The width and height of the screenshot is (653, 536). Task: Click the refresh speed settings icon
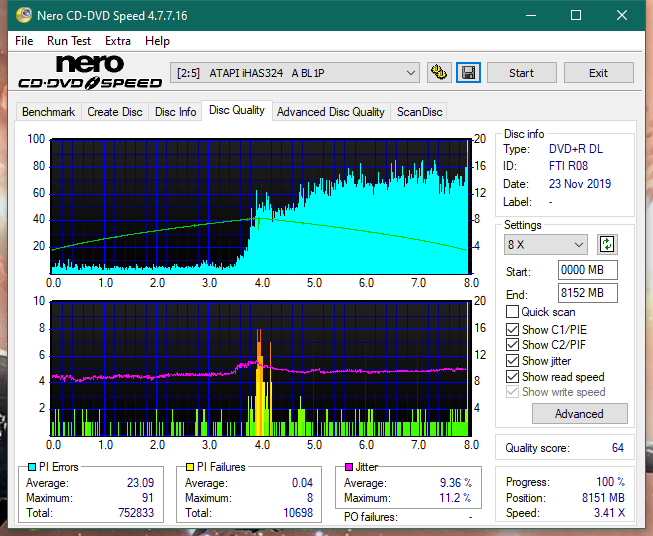(607, 244)
